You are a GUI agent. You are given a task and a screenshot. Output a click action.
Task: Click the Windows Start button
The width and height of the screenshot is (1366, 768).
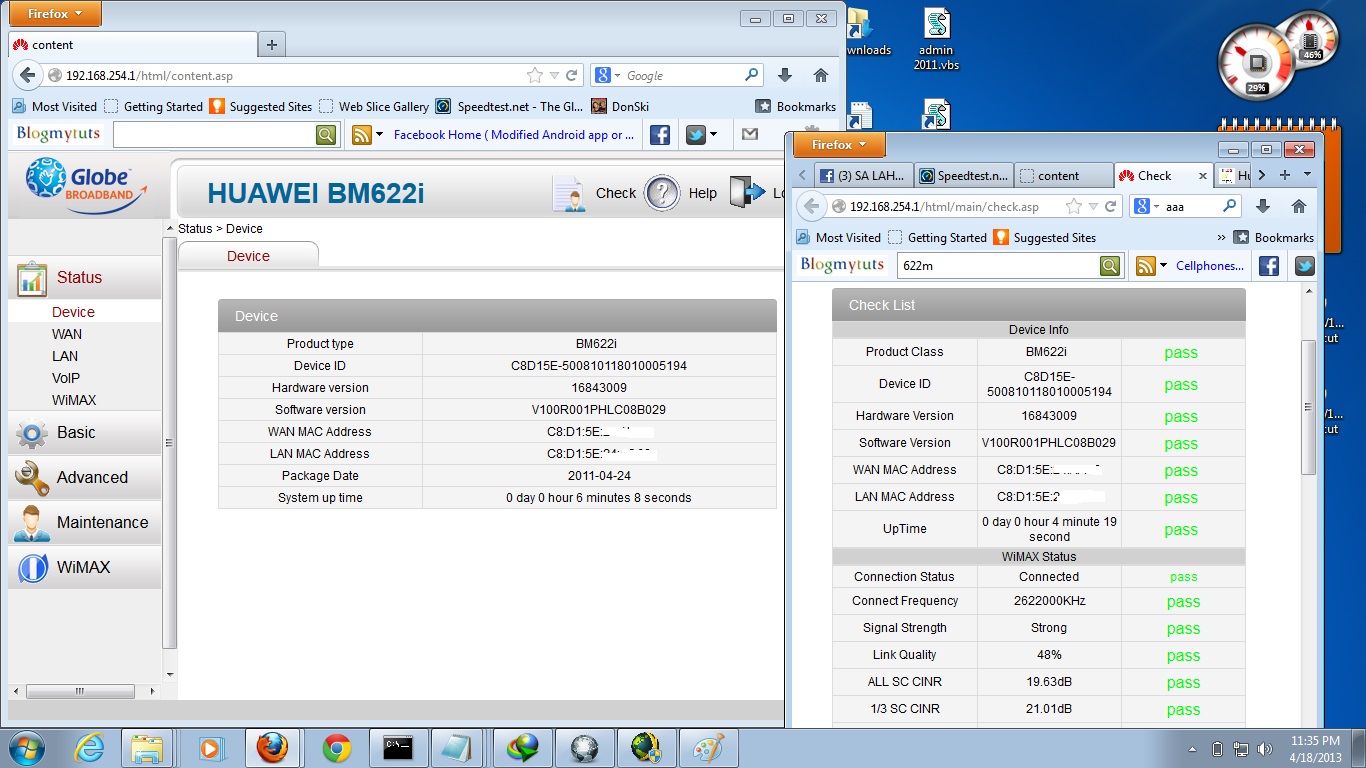coord(27,747)
